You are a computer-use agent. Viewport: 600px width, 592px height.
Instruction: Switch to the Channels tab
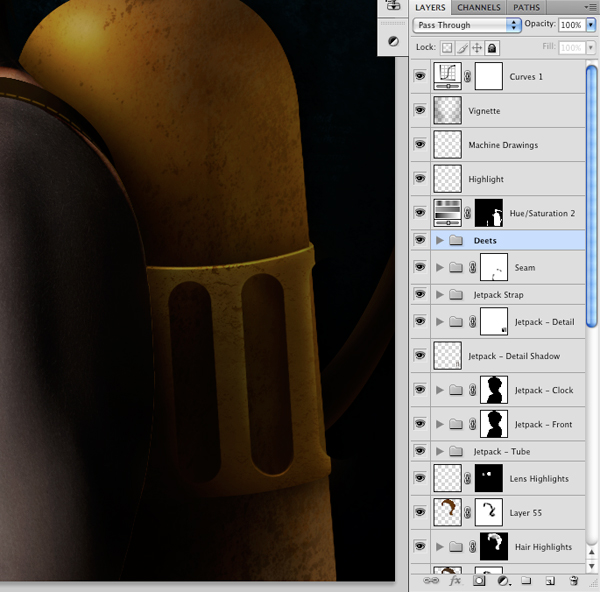pyautogui.click(x=479, y=7)
